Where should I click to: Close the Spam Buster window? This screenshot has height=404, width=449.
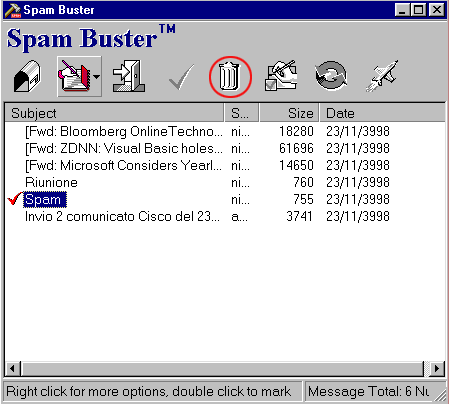[437, 10]
